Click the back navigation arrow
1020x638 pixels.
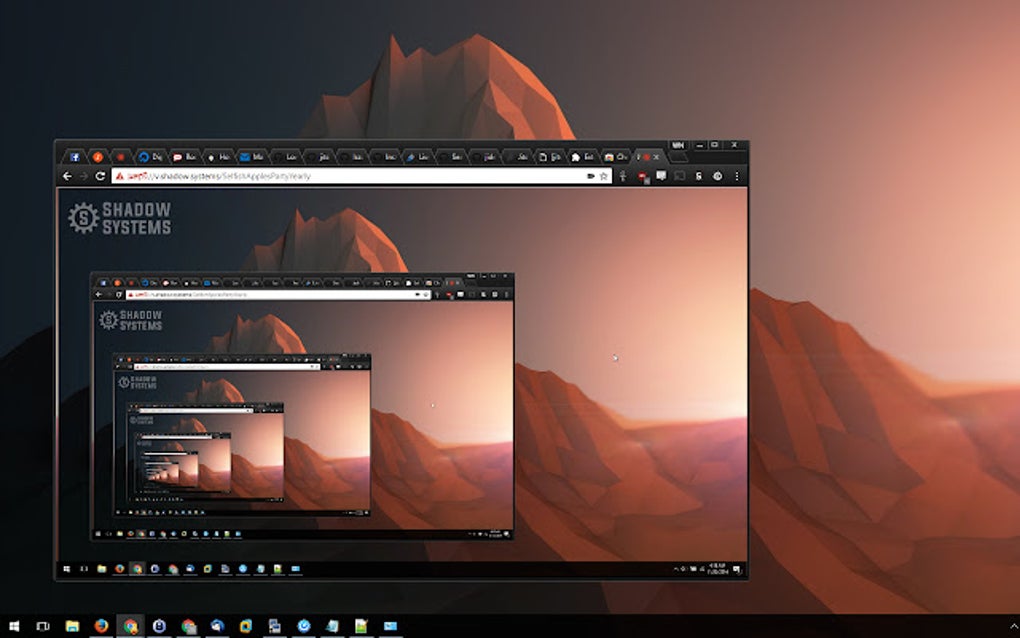67,176
